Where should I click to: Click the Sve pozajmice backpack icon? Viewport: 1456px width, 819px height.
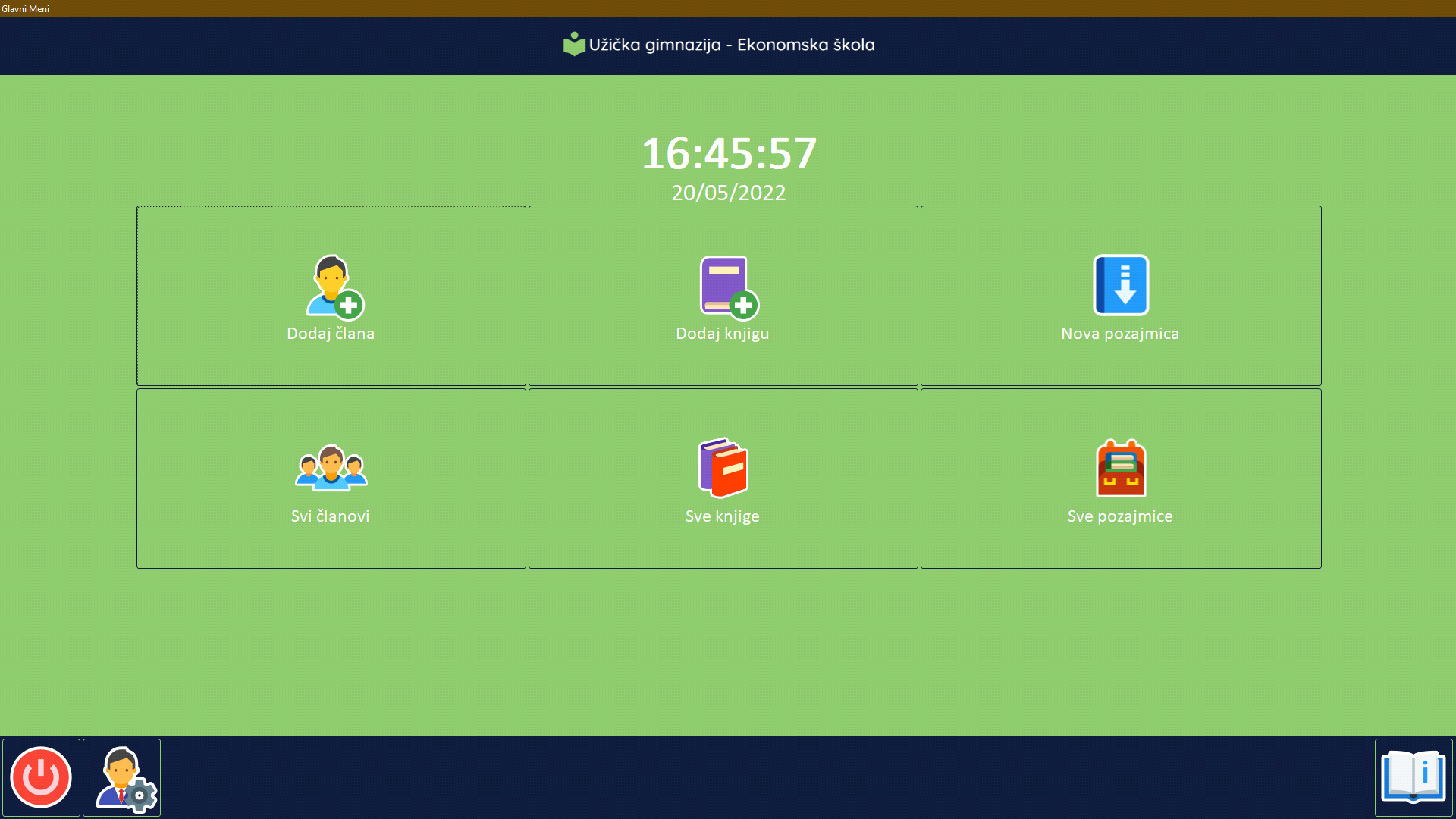click(1121, 468)
